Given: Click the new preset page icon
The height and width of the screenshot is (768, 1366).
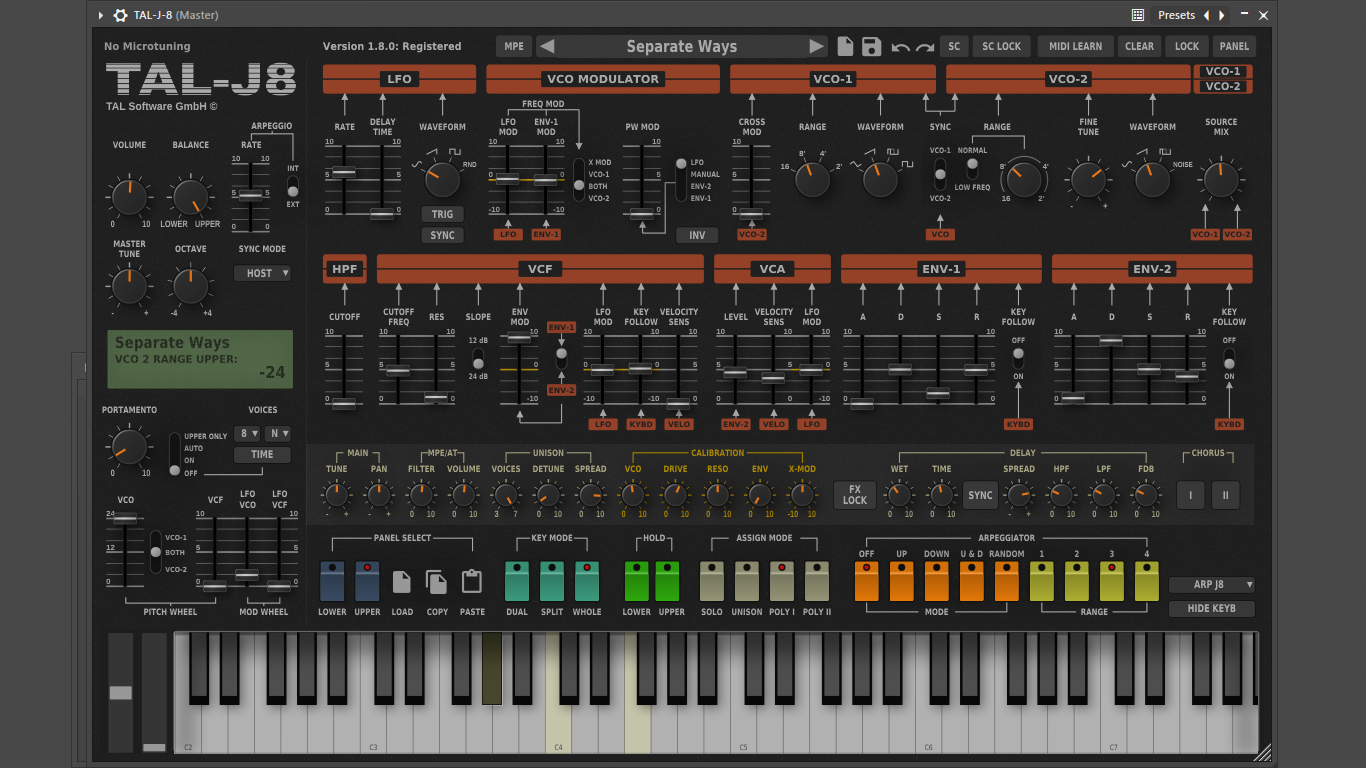Looking at the screenshot, I should click(x=845, y=46).
